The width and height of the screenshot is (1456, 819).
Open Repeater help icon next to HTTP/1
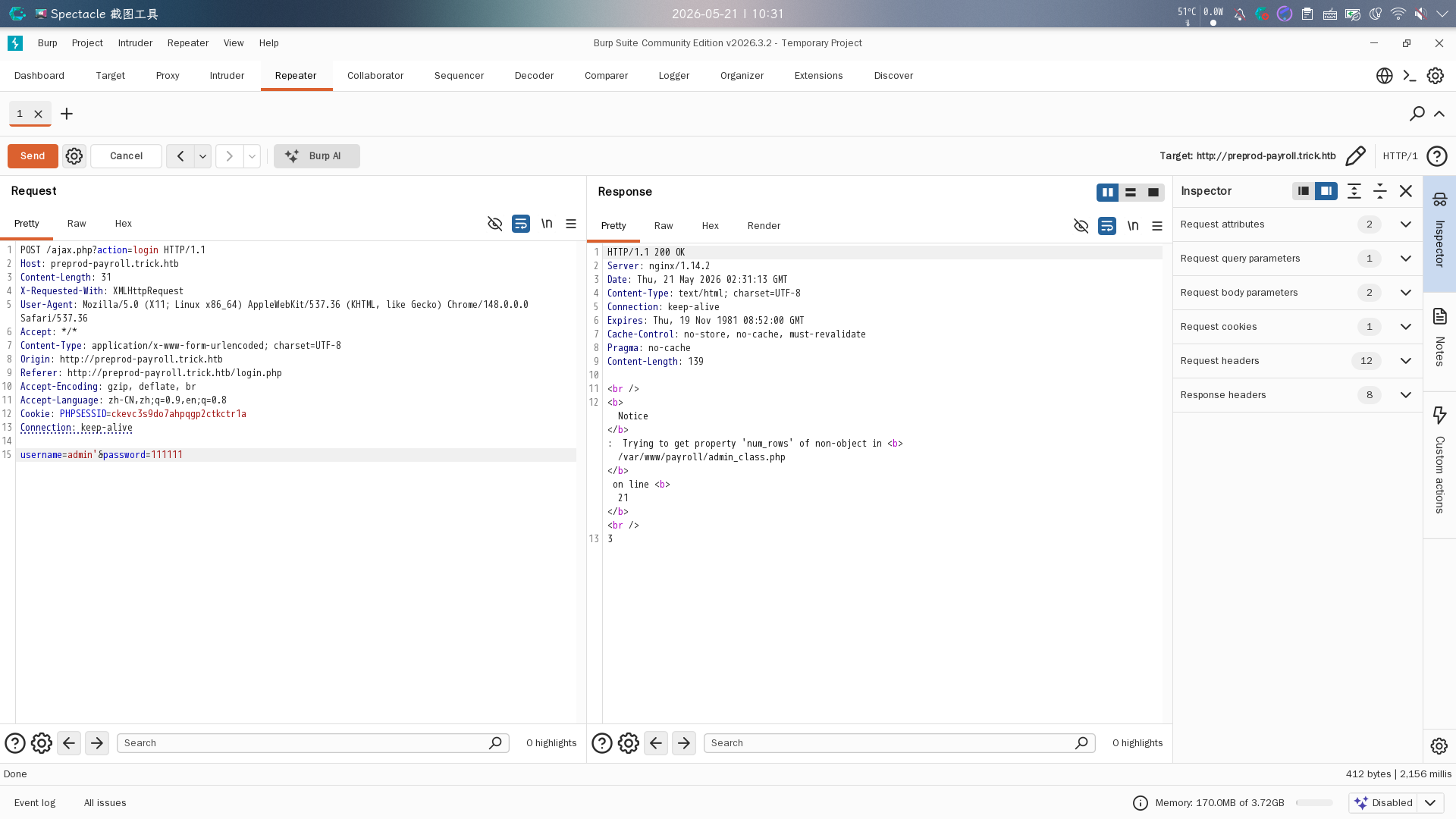click(1437, 156)
